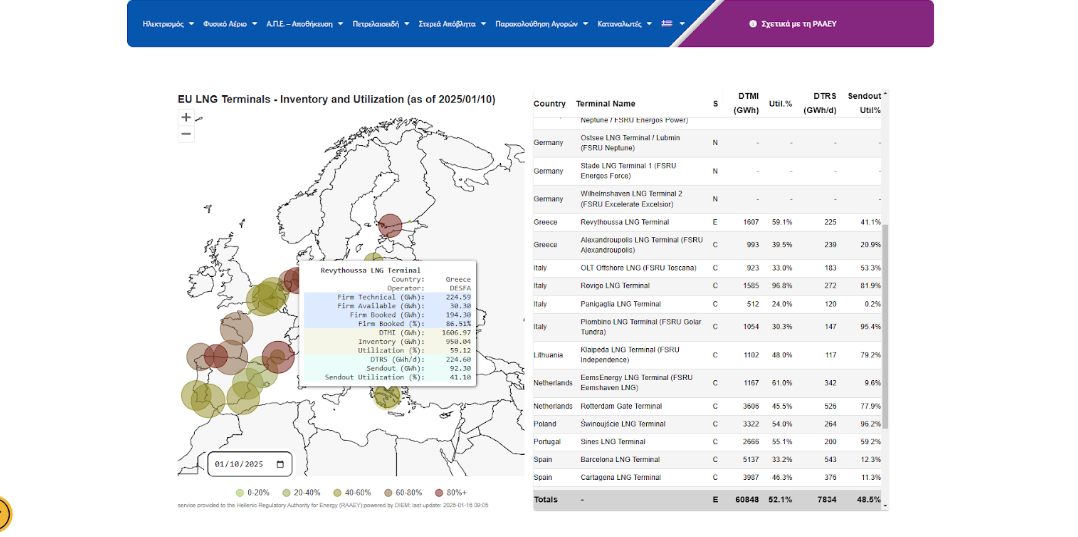Screen dimensions: 1078x537
Task: Click the info icon beside Σχετικά με τη ΡΑΑΕΥ
Action: 753,23
